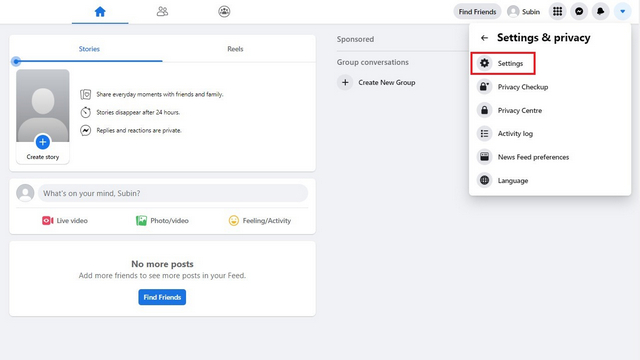Screen dimensions: 640x360
Task: Open the Privacy Centre menu entry
Action: click(549, 110)
